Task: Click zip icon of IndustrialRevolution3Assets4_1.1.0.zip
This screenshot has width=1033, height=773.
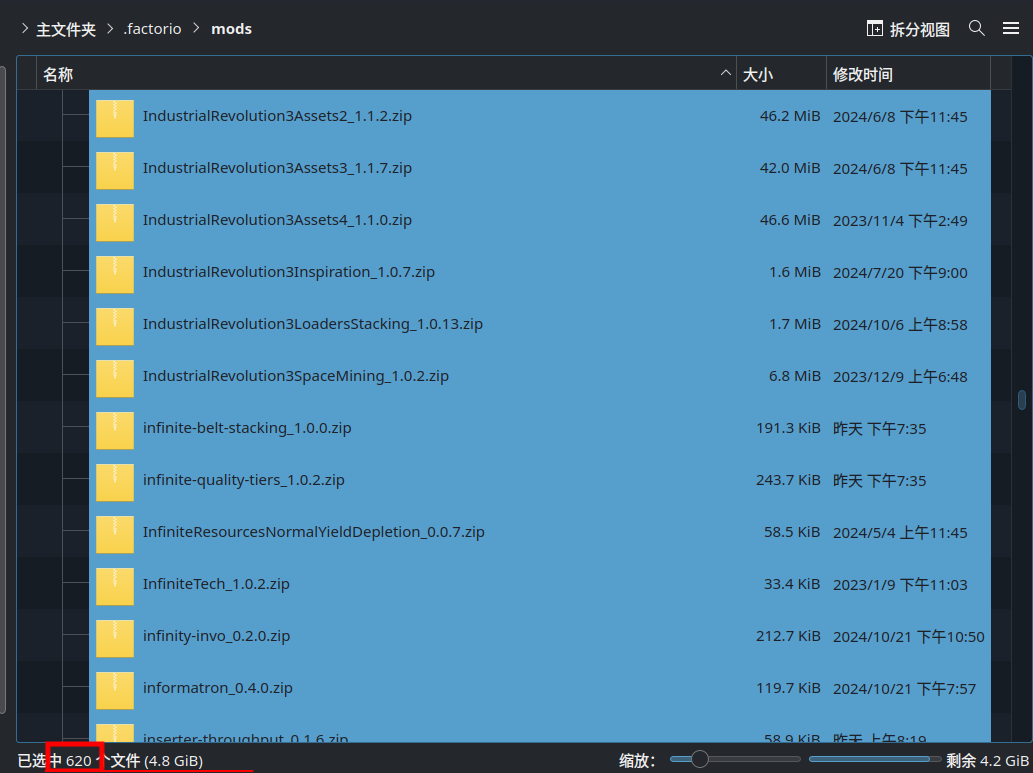Action: [115, 221]
